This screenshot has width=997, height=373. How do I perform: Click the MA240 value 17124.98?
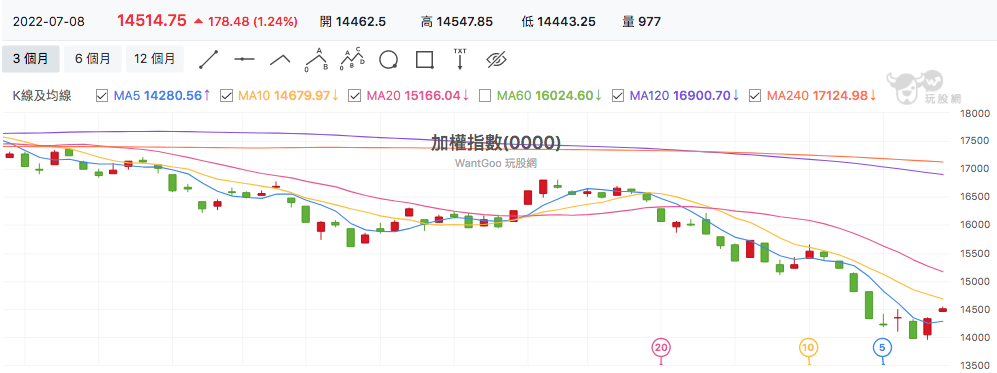tap(839, 96)
